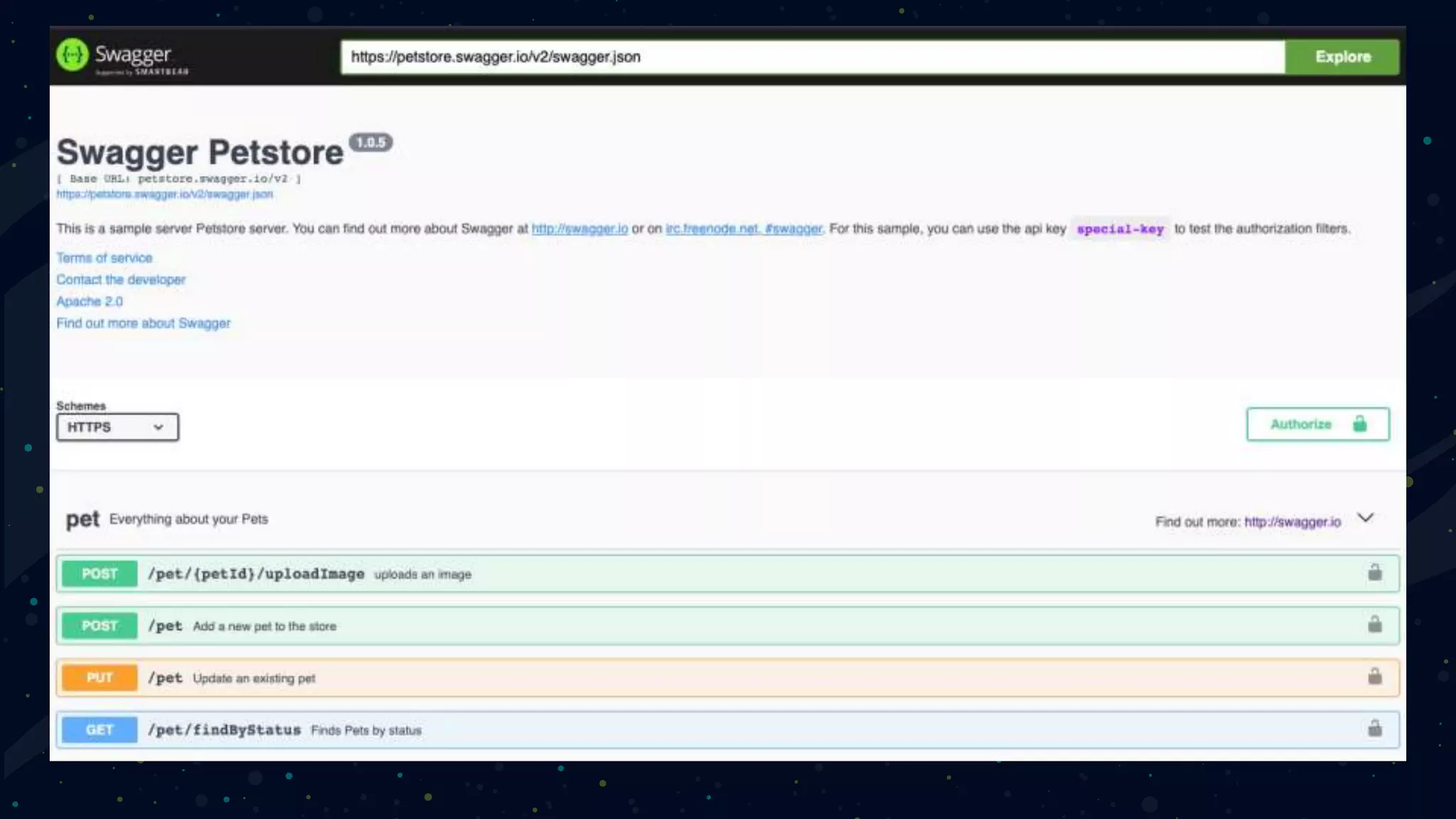Expand GET /pet/findByStatus operation
The width and height of the screenshot is (1456, 819).
click(727, 729)
